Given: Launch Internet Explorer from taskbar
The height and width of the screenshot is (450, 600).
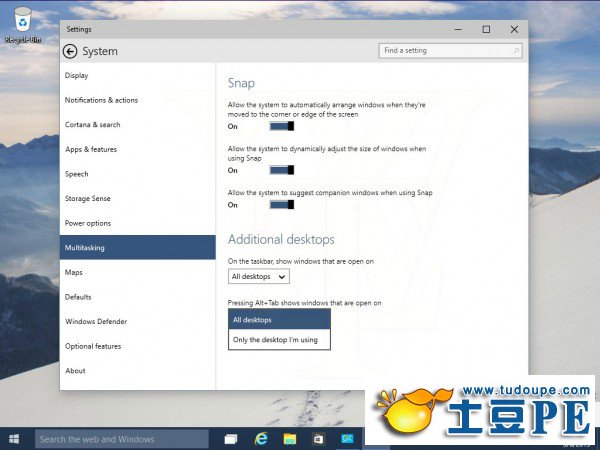Looking at the screenshot, I should [261, 439].
